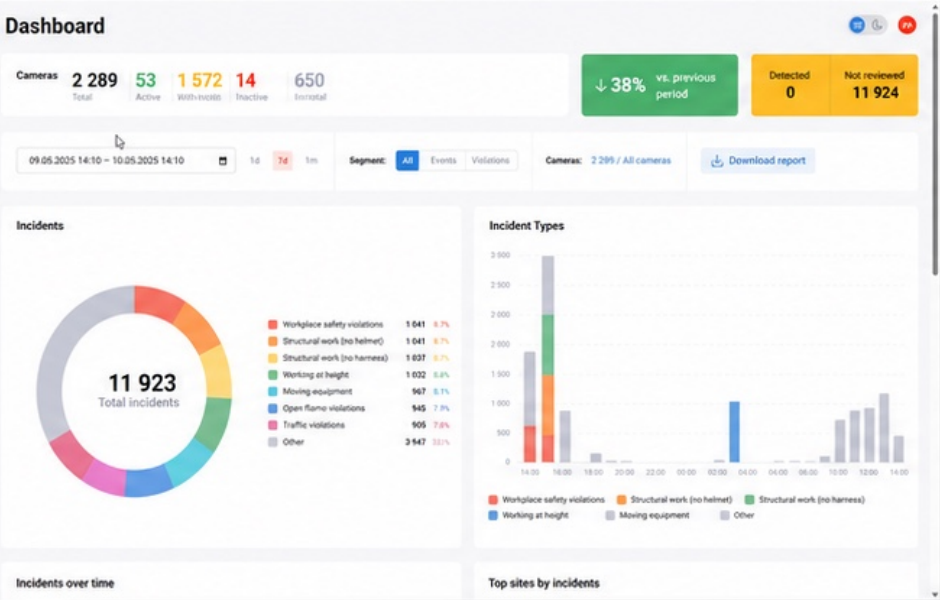Toggle Structural work (no harness) in donut legend

pos(328,358)
